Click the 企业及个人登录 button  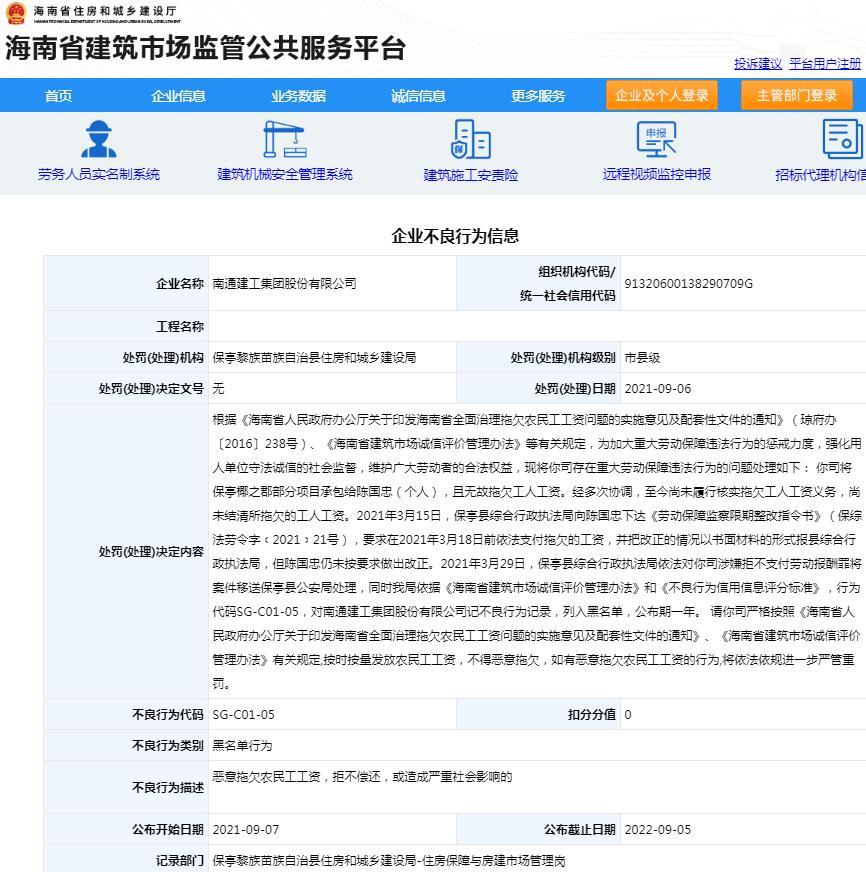point(662,95)
